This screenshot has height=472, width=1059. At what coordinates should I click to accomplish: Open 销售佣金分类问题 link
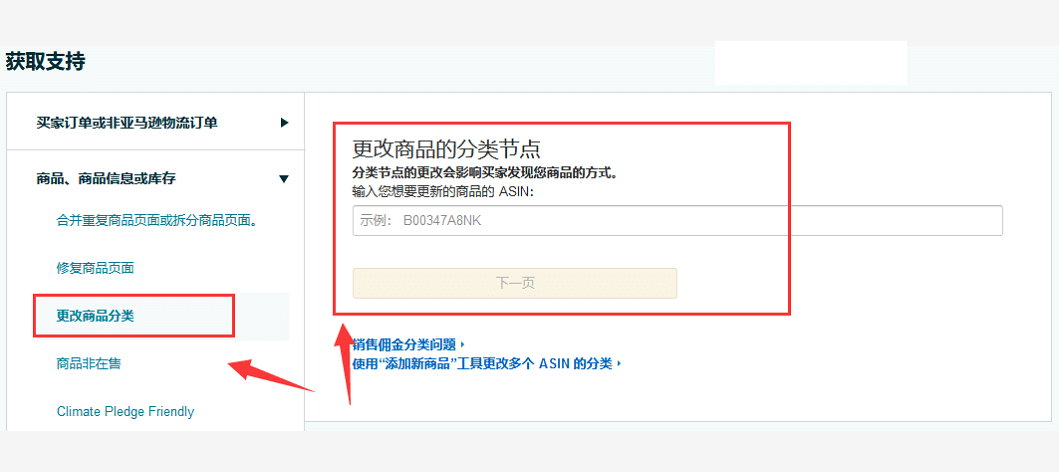coord(405,345)
